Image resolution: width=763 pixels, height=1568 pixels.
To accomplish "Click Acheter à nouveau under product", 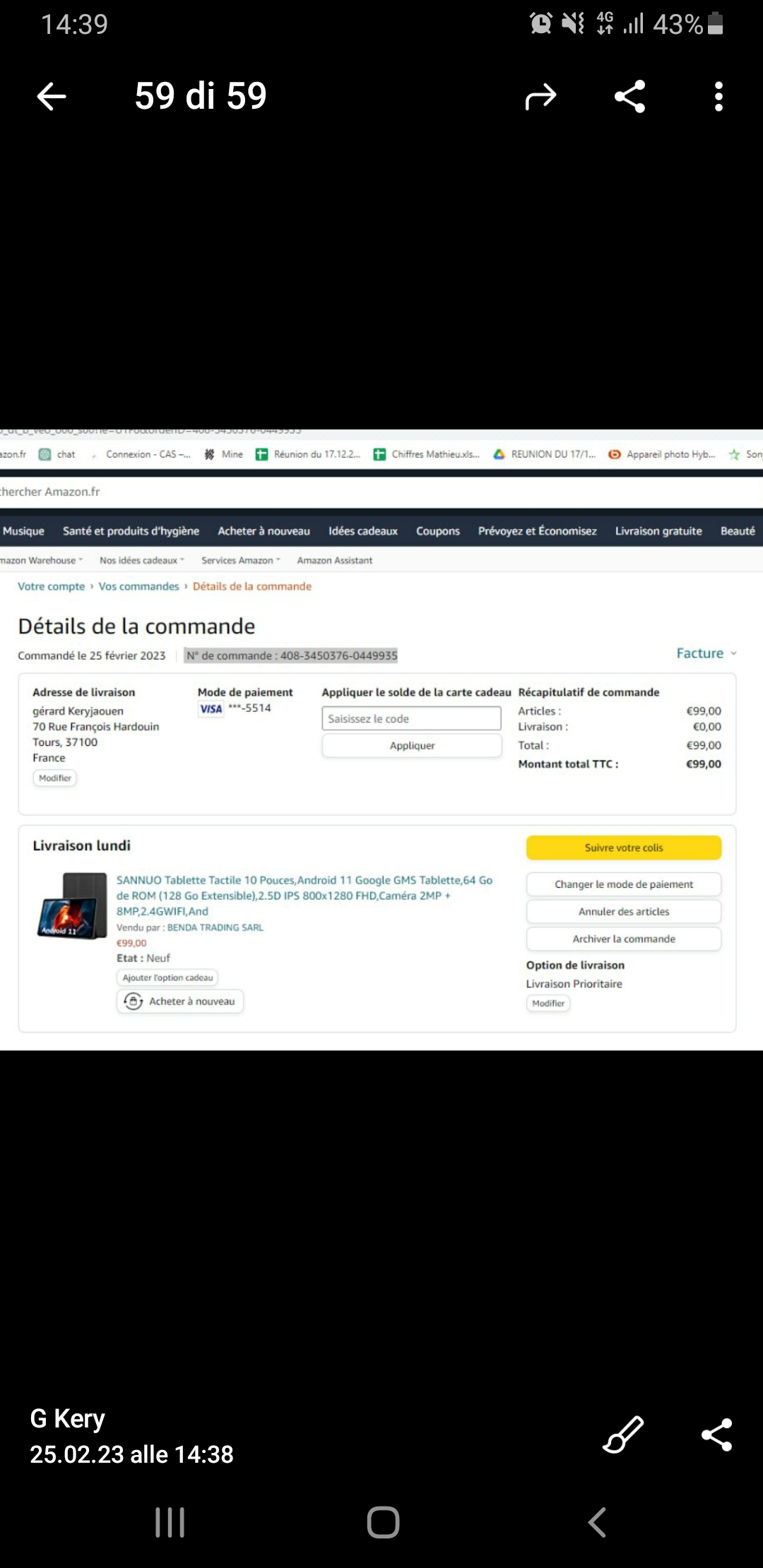I will [x=180, y=1002].
